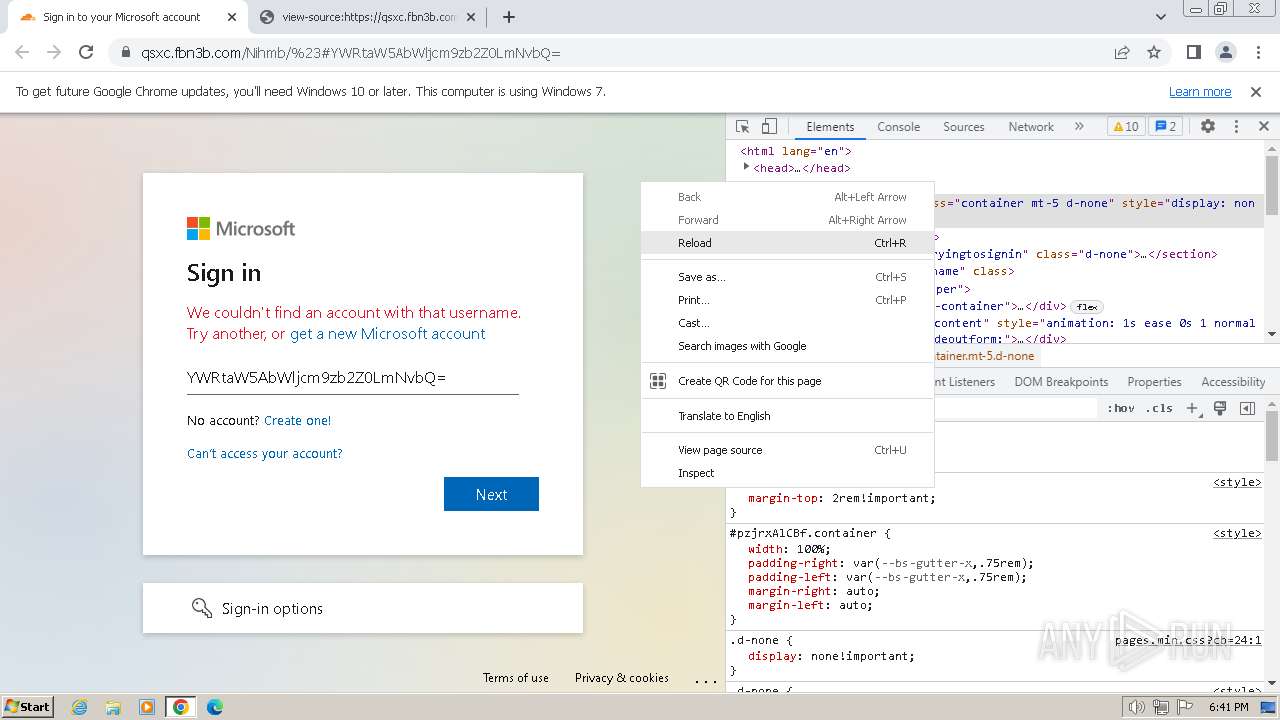Go back to the previous page
Viewport: 1280px width, 720px height.
pyautogui.click(x=22, y=53)
